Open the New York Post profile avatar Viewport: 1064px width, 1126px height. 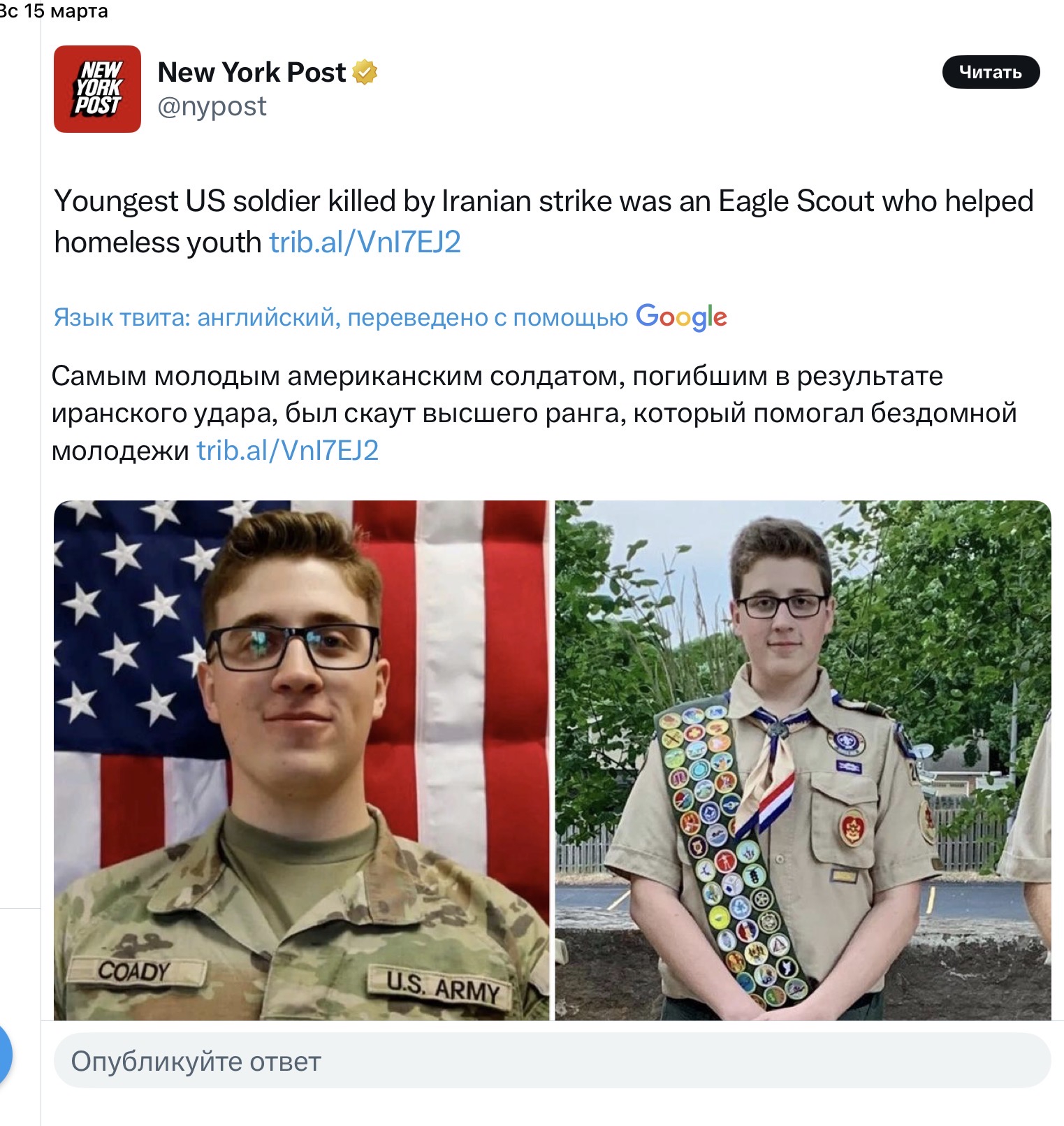97,89
